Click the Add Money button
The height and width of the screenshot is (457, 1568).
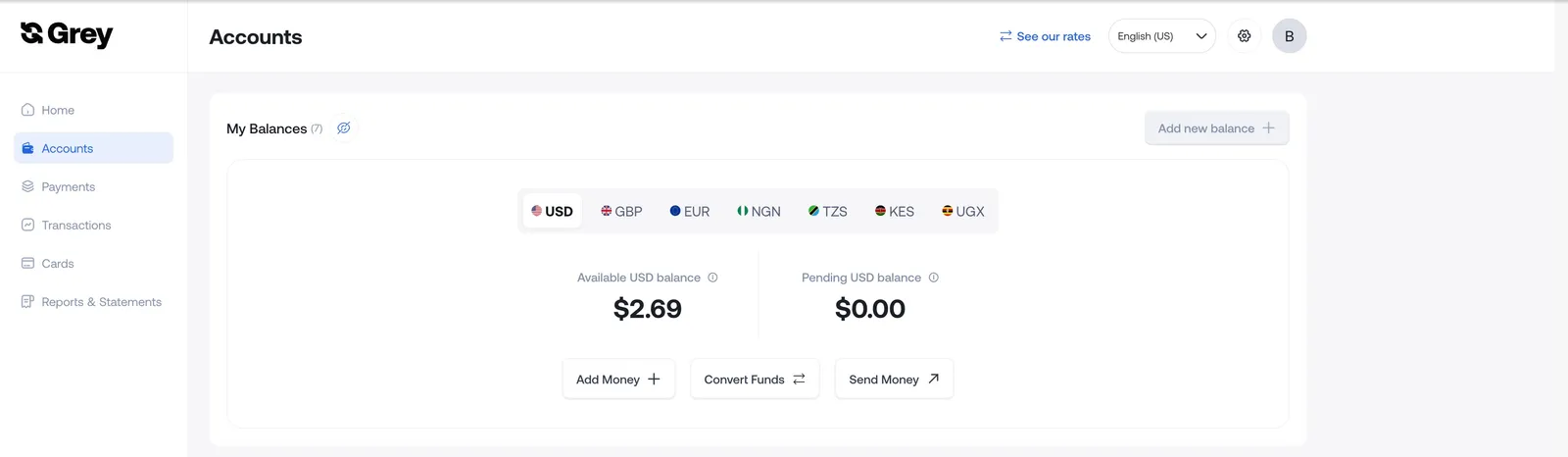[x=618, y=380]
